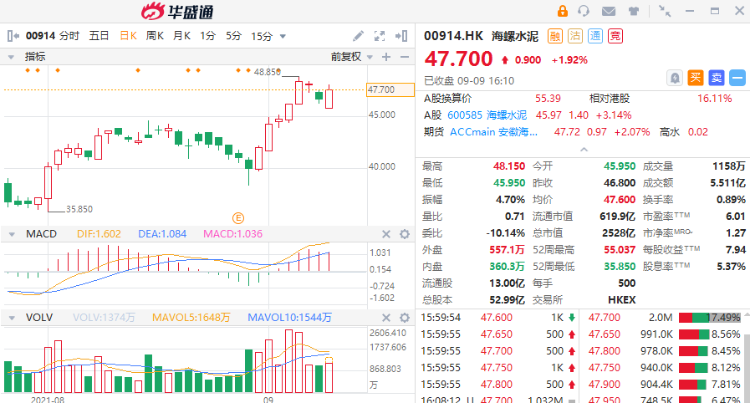The height and width of the screenshot is (403, 750).
Task: Click 最高 value 48.150
Action: pos(509,166)
